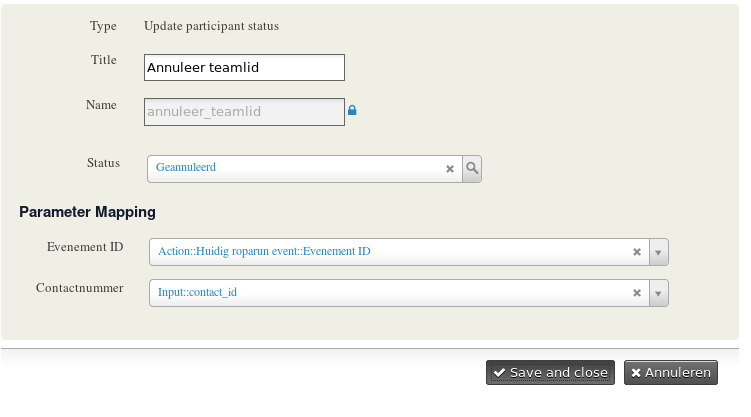Clear the Input::contact_id selection
Screen dimensions: 751x417
pyautogui.click(x=637, y=293)
